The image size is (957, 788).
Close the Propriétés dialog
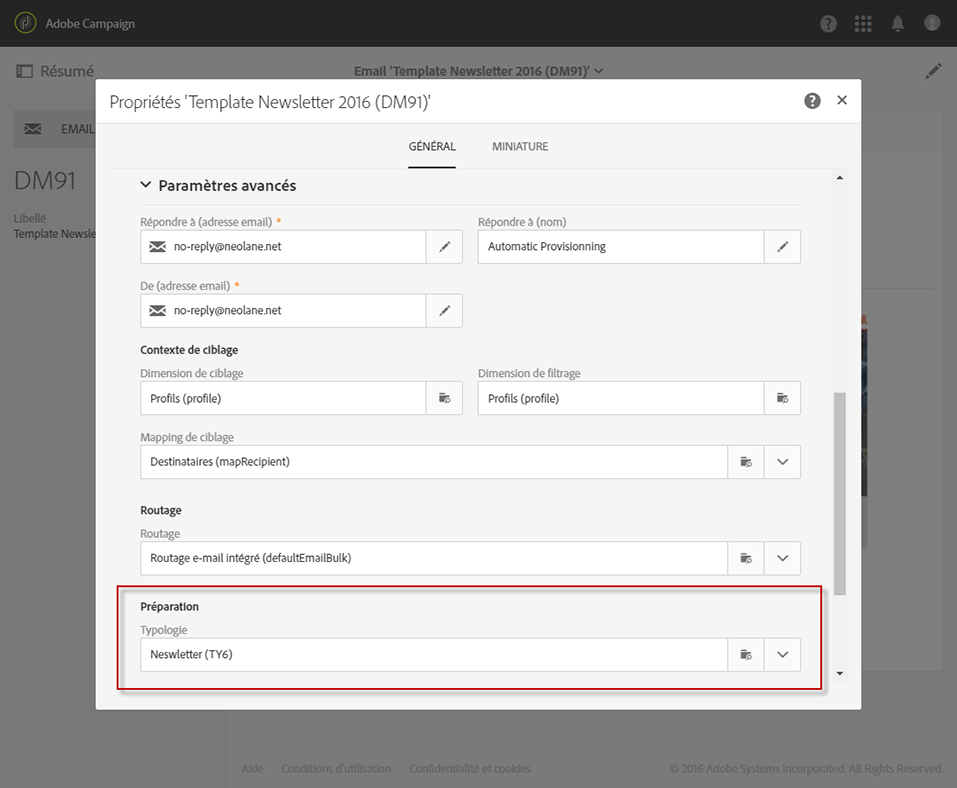click(842, 100)
